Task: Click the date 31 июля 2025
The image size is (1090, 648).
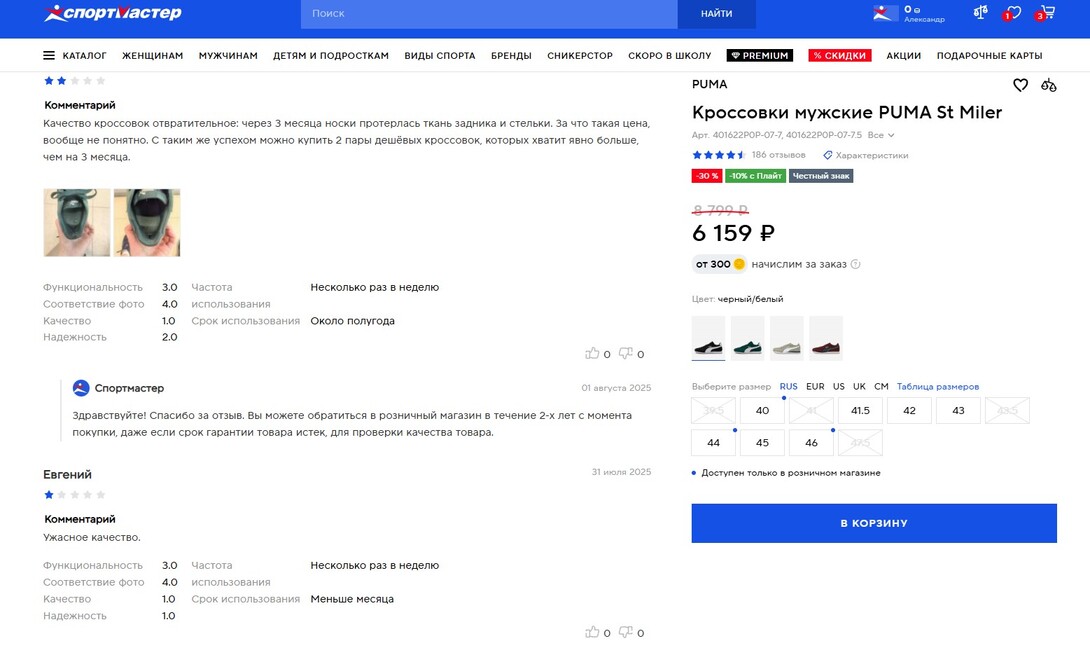Action: (x=621, y=472)
